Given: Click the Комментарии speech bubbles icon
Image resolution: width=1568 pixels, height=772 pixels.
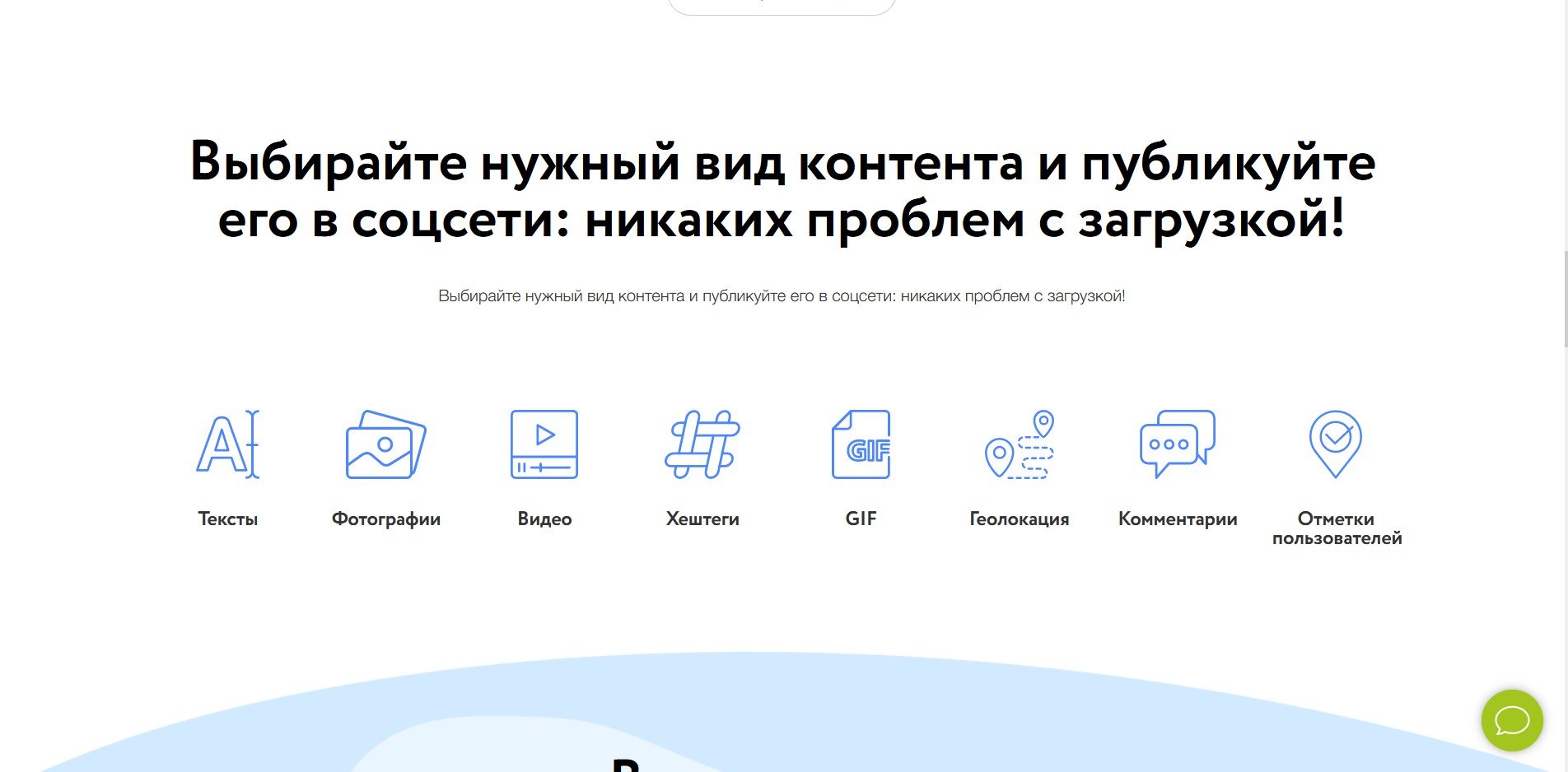Looking at the screenshot, I should pyautogui.click(x=1177, y=444).
